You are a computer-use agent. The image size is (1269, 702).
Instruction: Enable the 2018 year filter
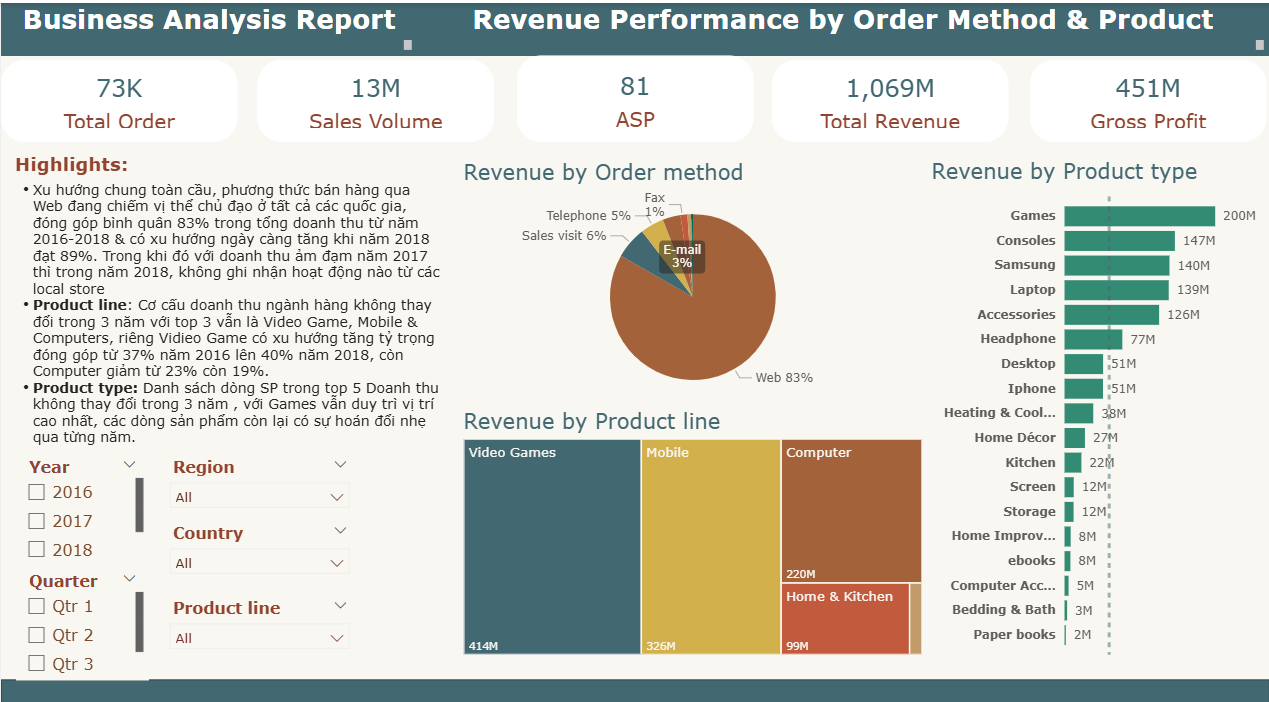tap(37, 549)
